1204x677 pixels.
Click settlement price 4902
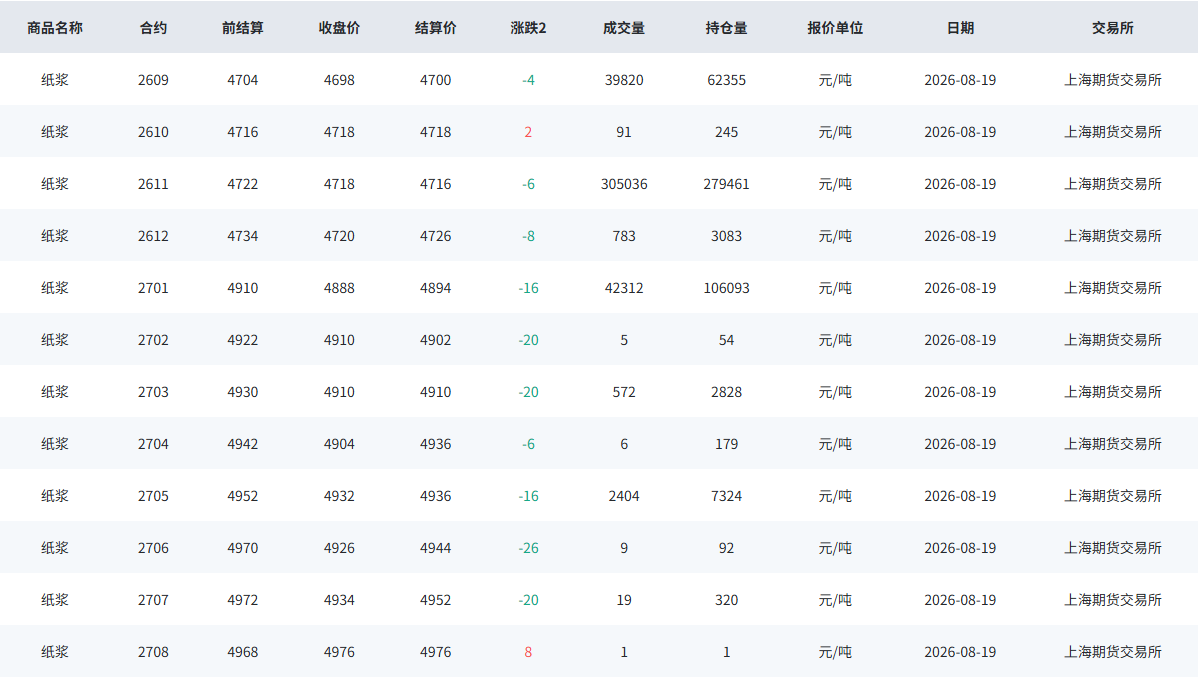pos(436,340)
